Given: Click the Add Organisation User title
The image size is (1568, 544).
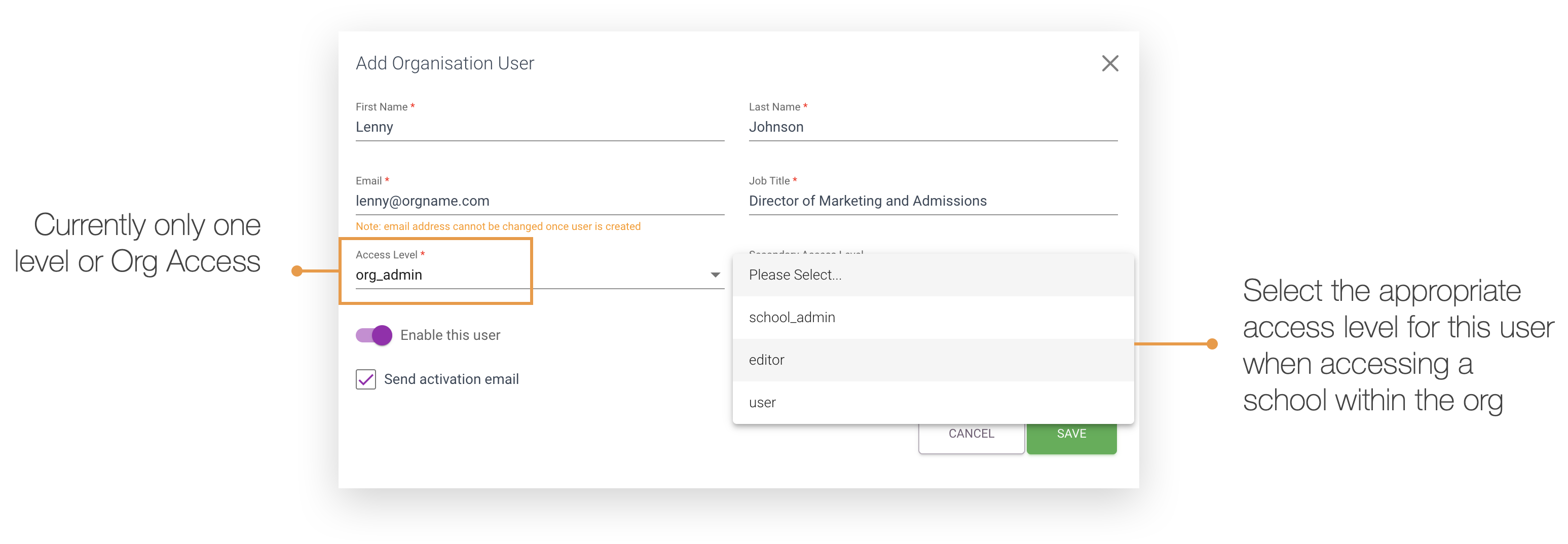Looking at the screenshot, I should click(445, 63).
